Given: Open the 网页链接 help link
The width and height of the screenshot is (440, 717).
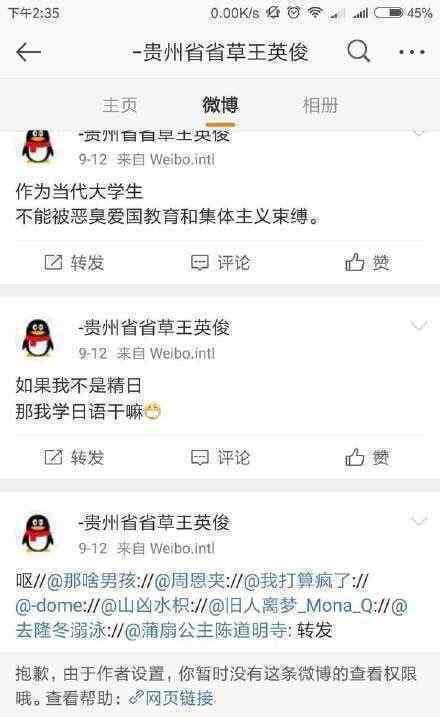Looking at the screenshot, I should click(172, 698).
